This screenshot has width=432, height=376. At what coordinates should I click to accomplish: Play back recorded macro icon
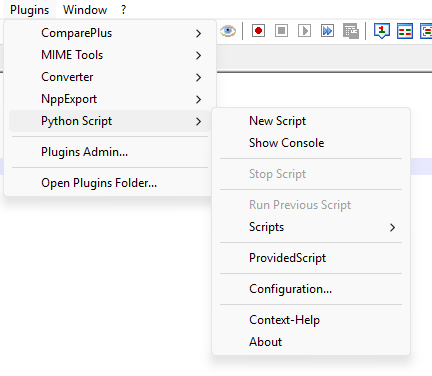click(304, 31)
